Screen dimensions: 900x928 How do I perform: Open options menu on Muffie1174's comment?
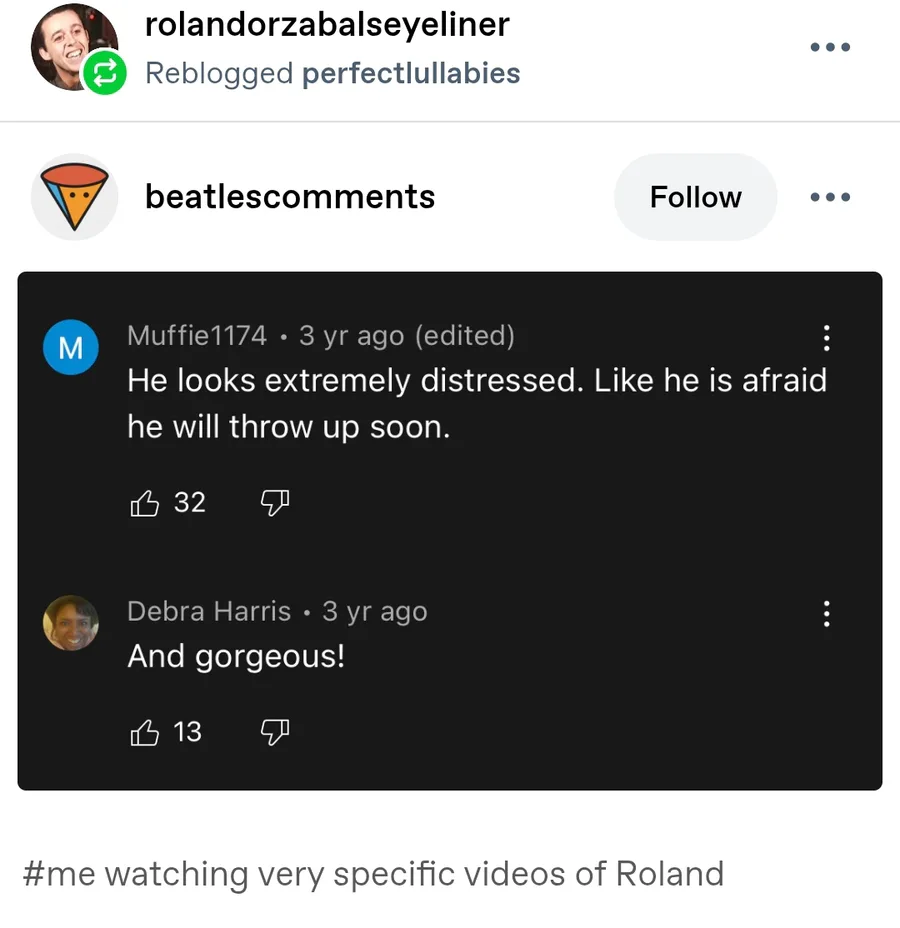826,338
